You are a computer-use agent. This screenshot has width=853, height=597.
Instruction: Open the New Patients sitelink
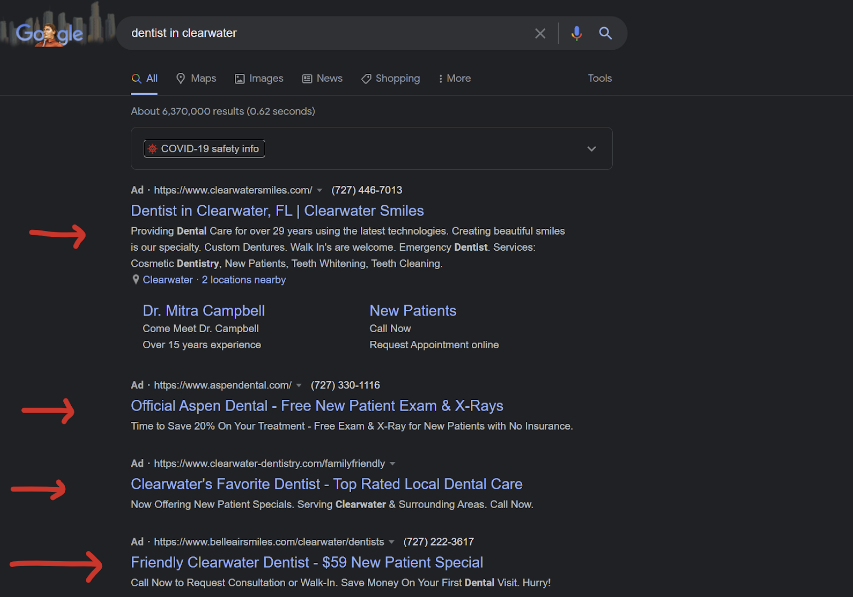click(413, 311)
